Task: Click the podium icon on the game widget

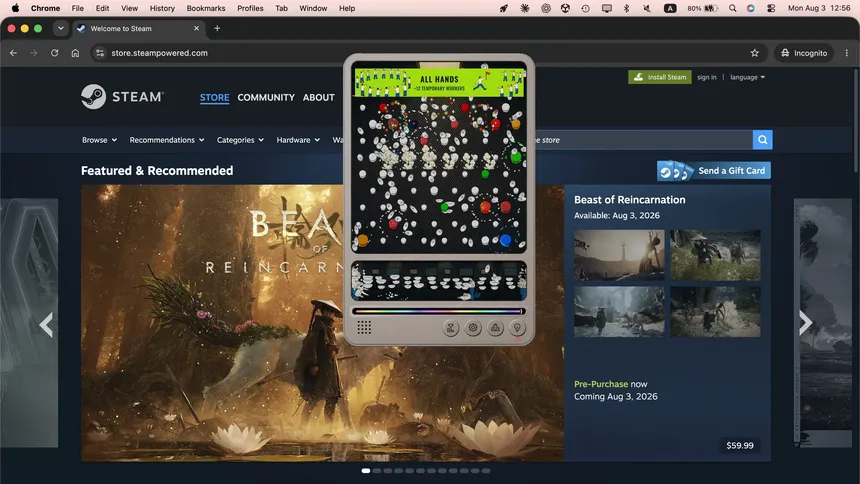Action: 495,328
